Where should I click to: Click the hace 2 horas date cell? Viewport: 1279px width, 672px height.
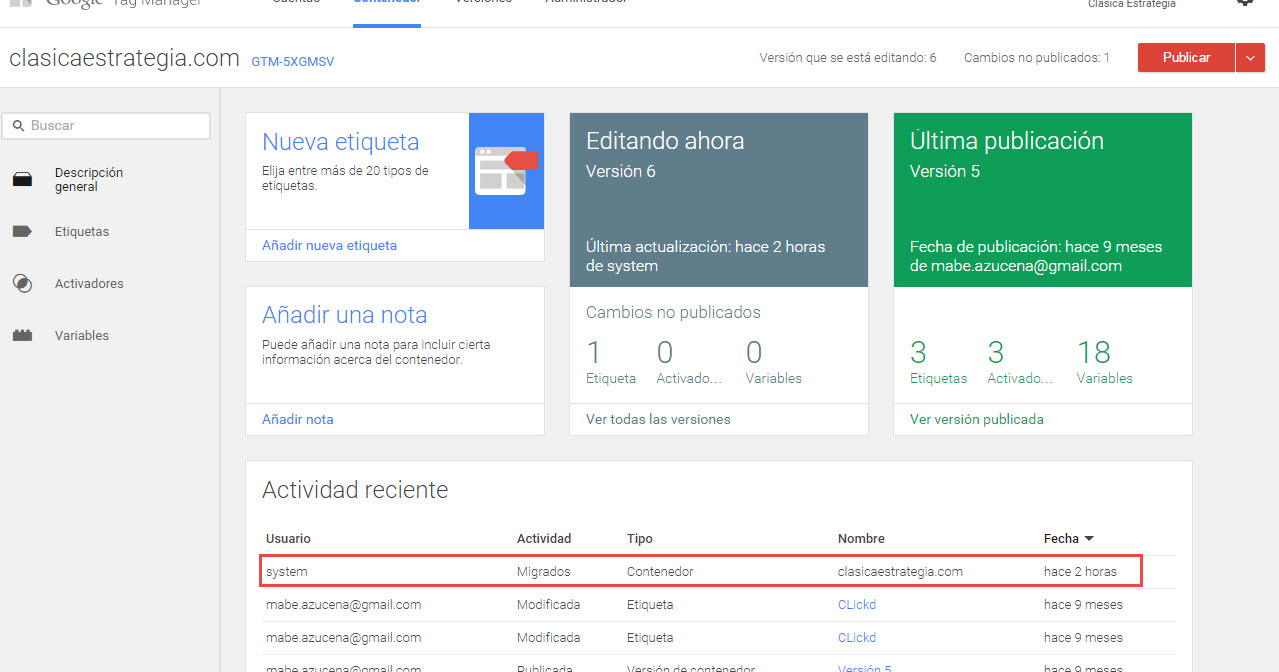[x=1080, y=572]
